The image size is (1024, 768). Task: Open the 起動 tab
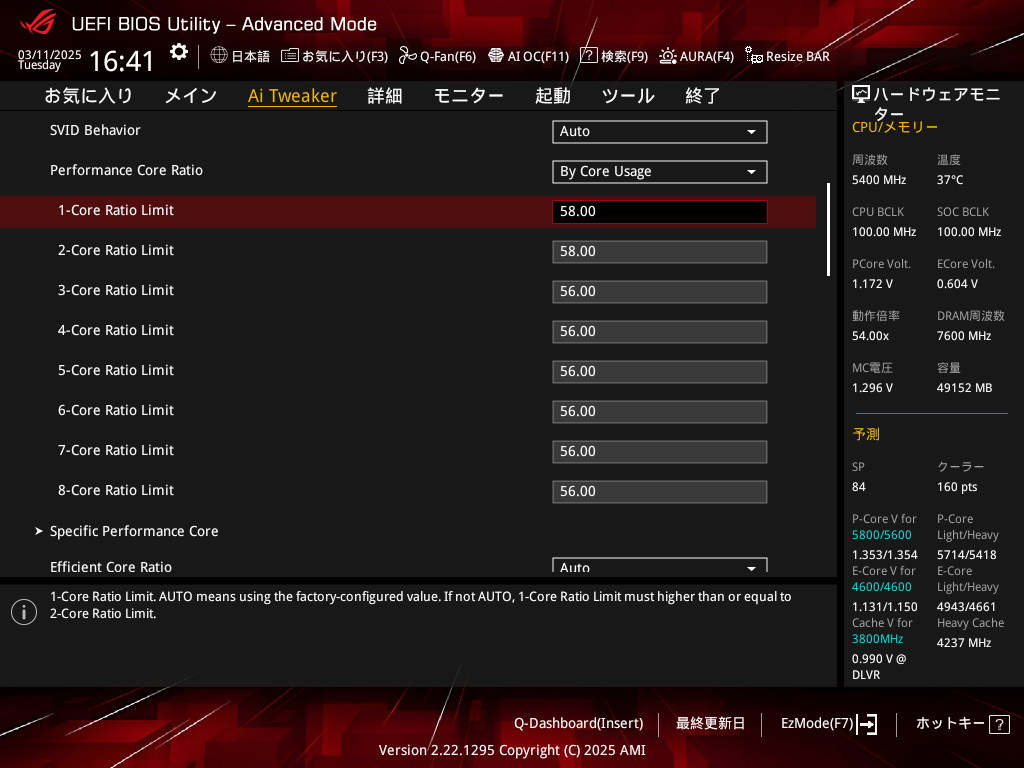(x=552, y=96)
